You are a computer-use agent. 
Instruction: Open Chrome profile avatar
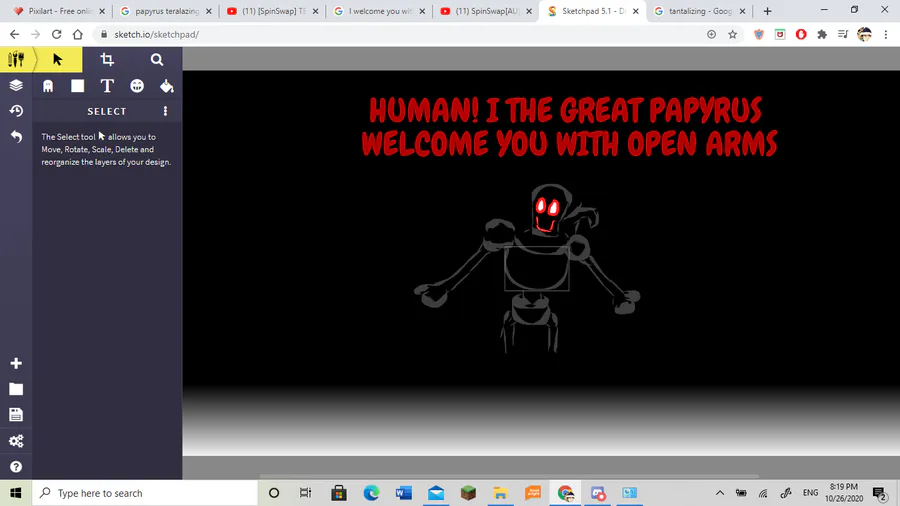[864, 34]
